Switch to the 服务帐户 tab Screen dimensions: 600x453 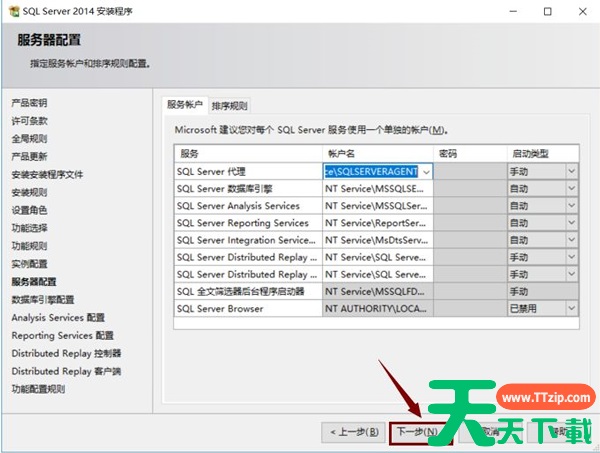(x=185, y=105)
